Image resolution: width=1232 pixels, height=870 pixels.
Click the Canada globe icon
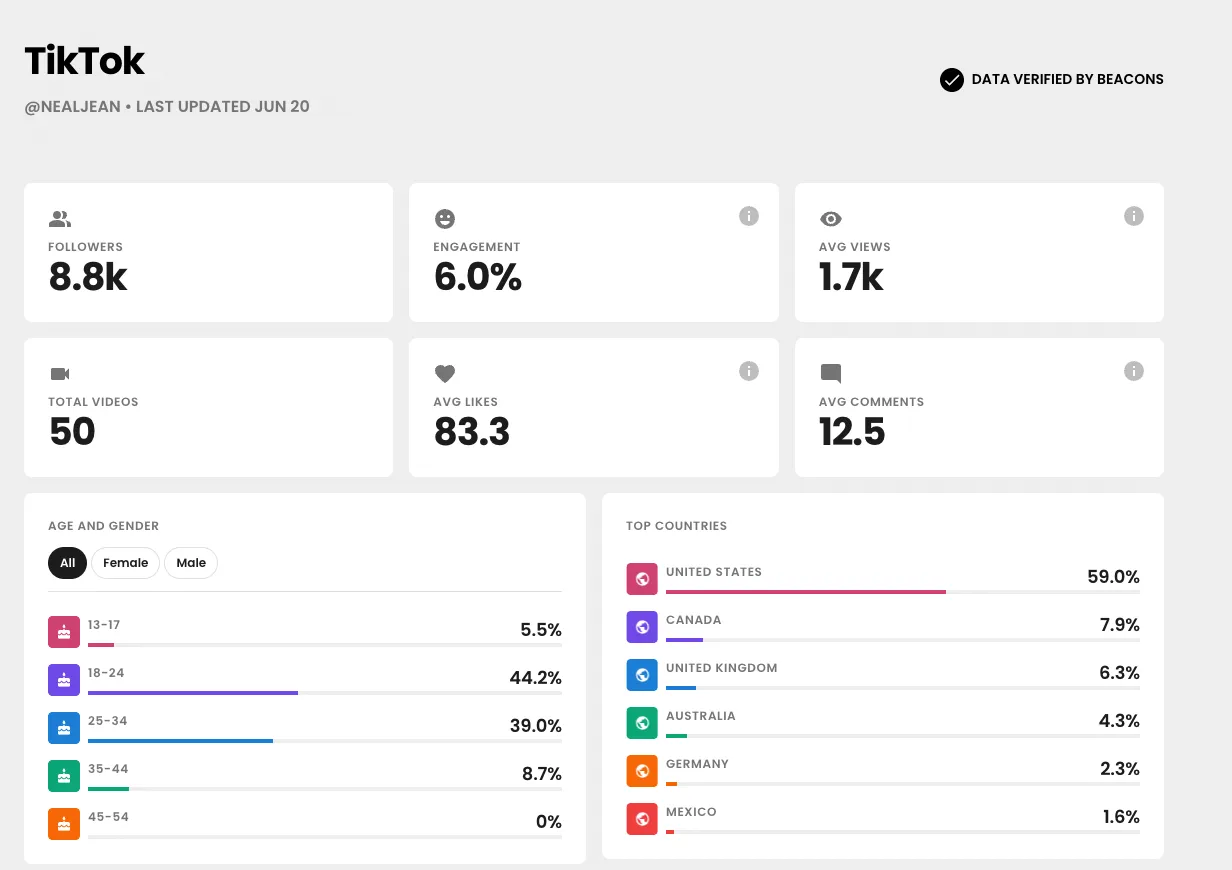point(642,627)
